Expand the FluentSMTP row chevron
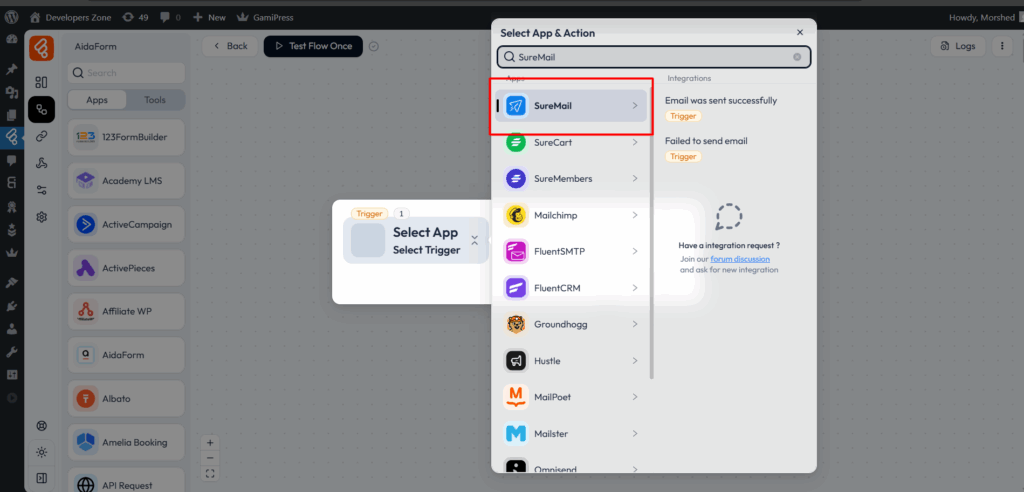 635,252
